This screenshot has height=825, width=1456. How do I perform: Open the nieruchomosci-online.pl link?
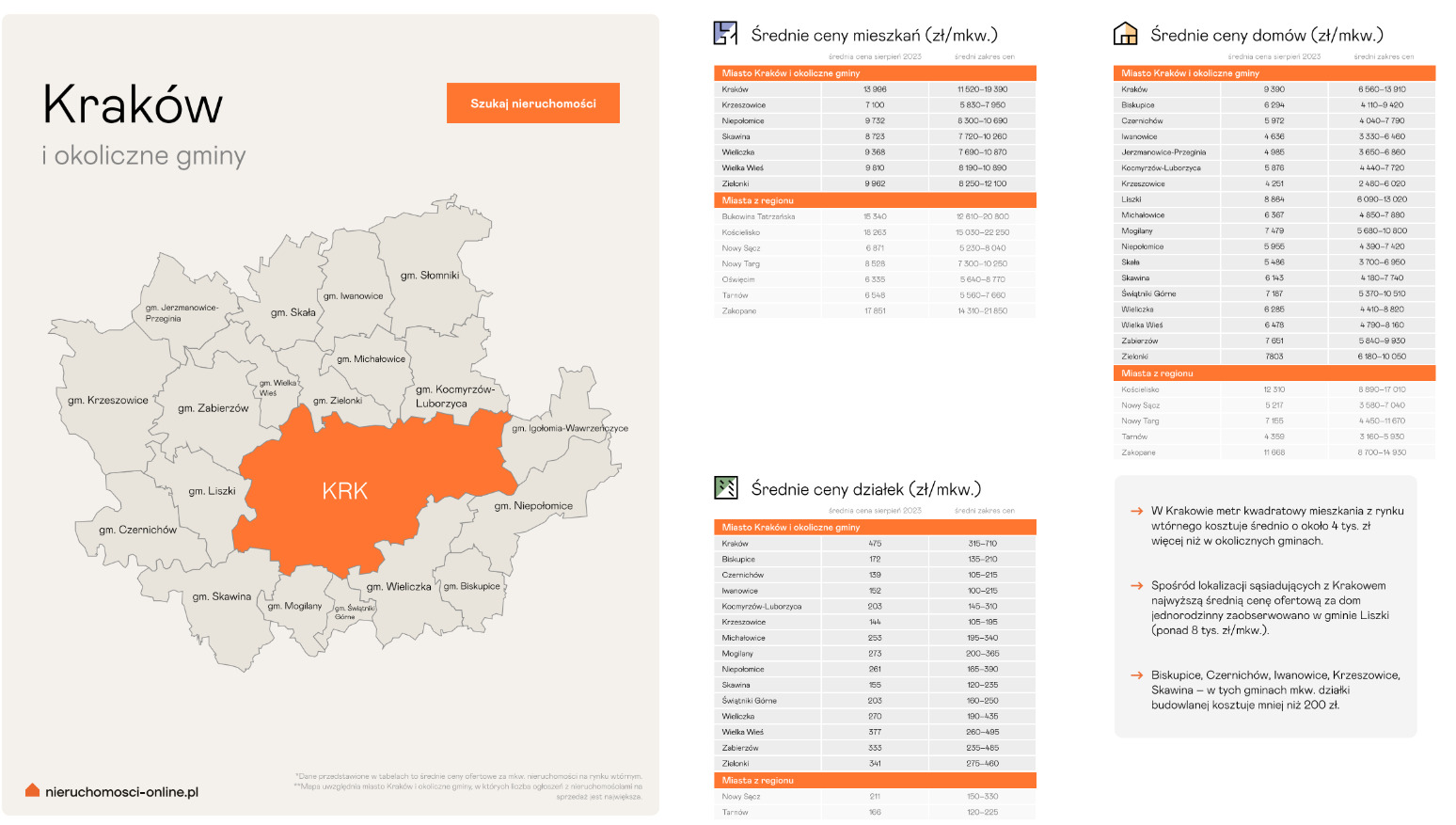pos(121,792)
